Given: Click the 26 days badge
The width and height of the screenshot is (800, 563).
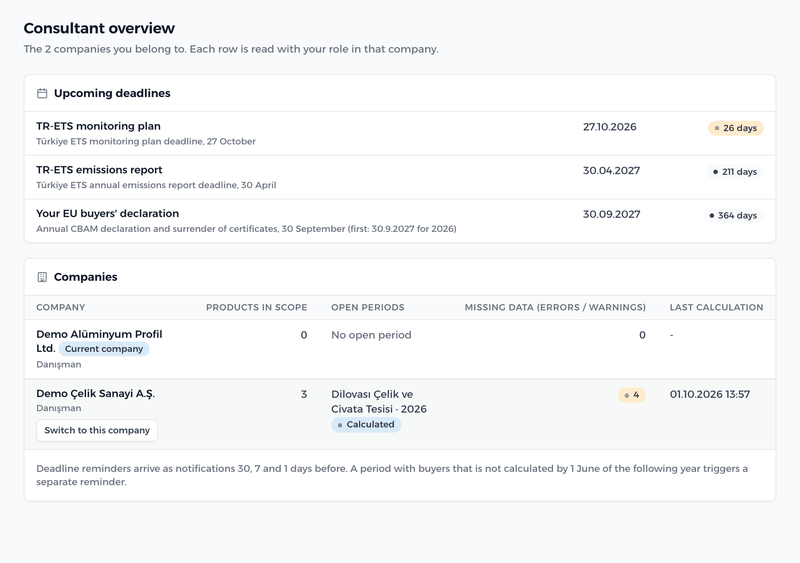Looking at the screenshot, I should (735, 128).
